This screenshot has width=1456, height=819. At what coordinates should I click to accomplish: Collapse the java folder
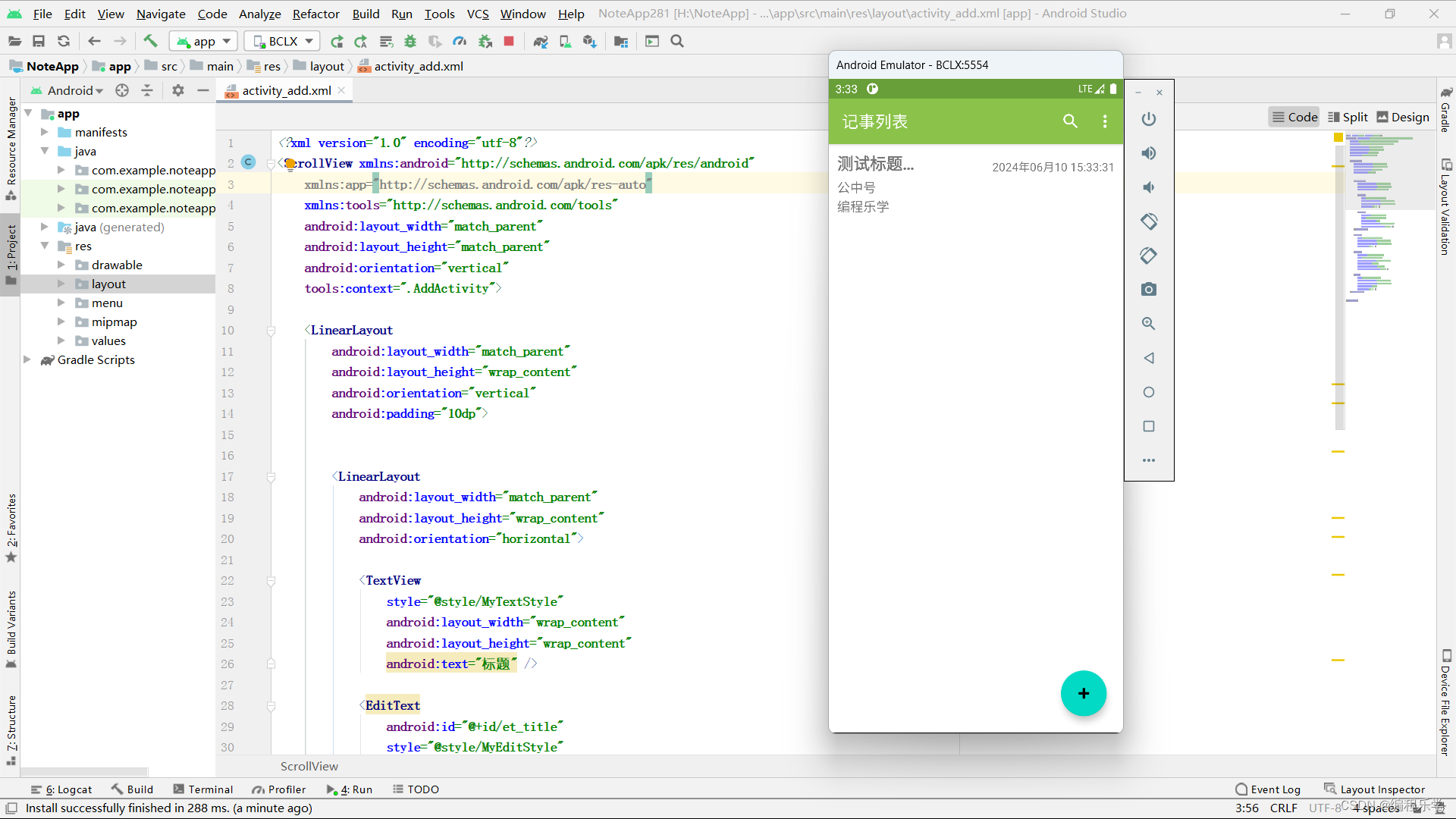45,151
